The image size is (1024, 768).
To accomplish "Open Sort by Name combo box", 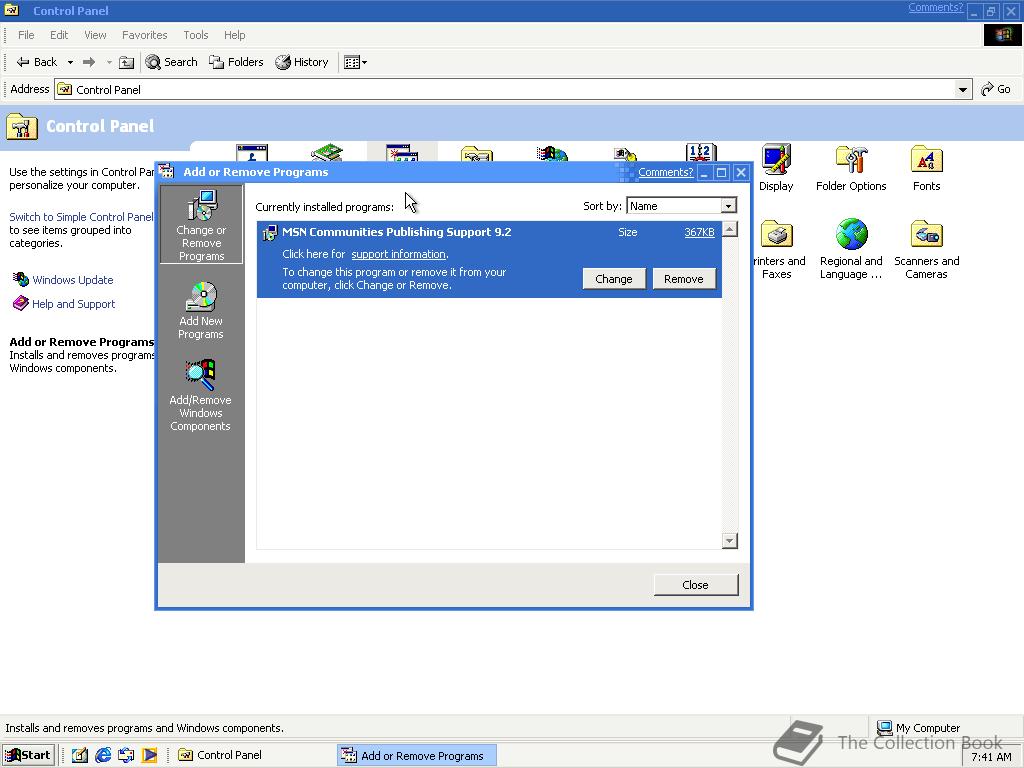I will (x=681, y=206).
